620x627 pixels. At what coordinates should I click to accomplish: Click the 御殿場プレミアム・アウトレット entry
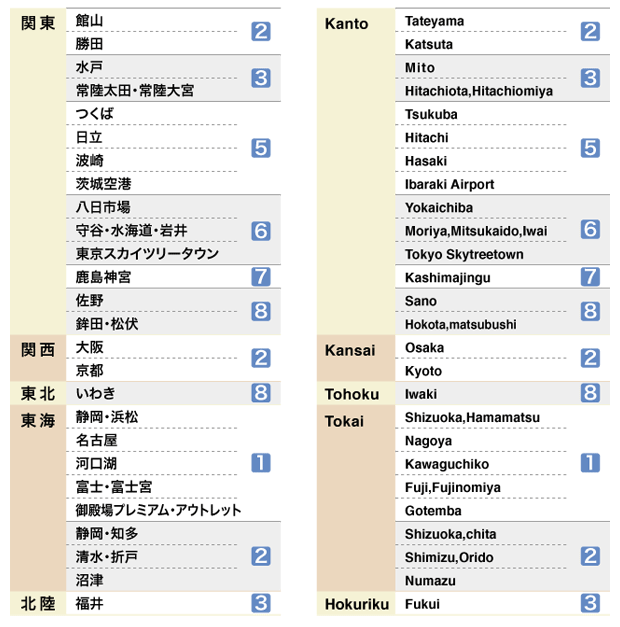pyautogui.click(x=159, y=510)
